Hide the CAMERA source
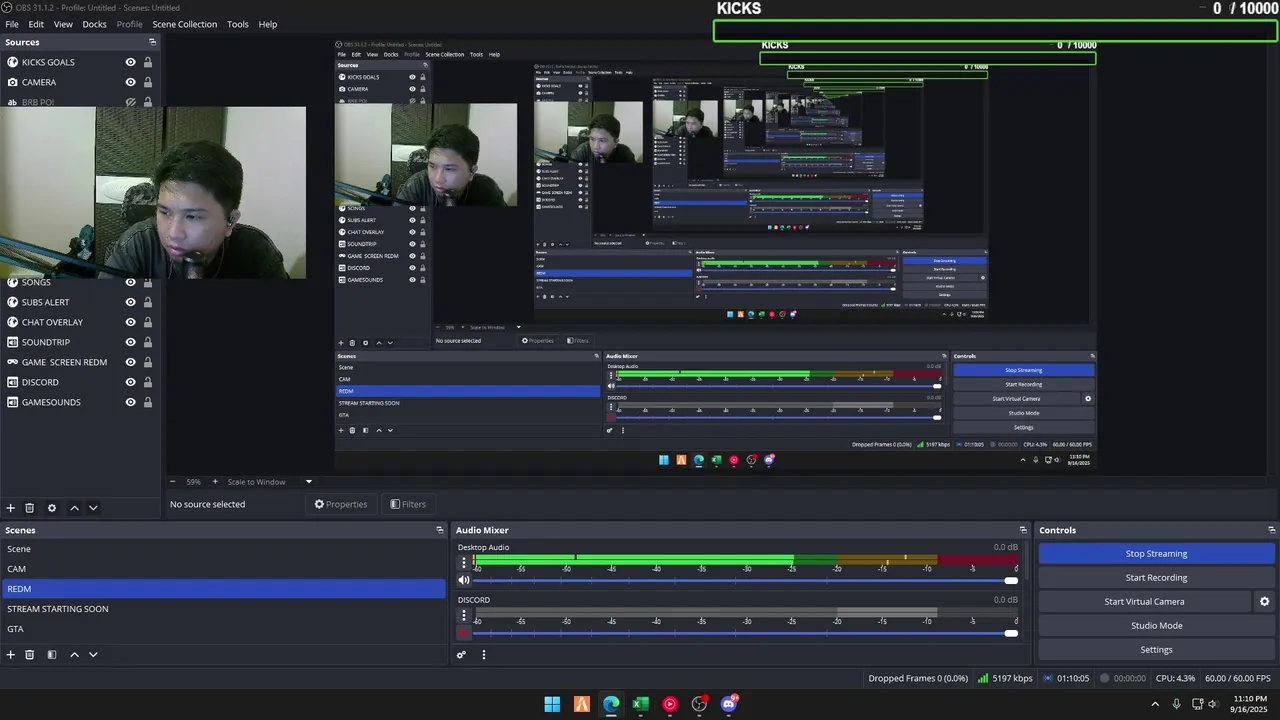This screenshot has width=1280, height=720. (x=130, y=82)
